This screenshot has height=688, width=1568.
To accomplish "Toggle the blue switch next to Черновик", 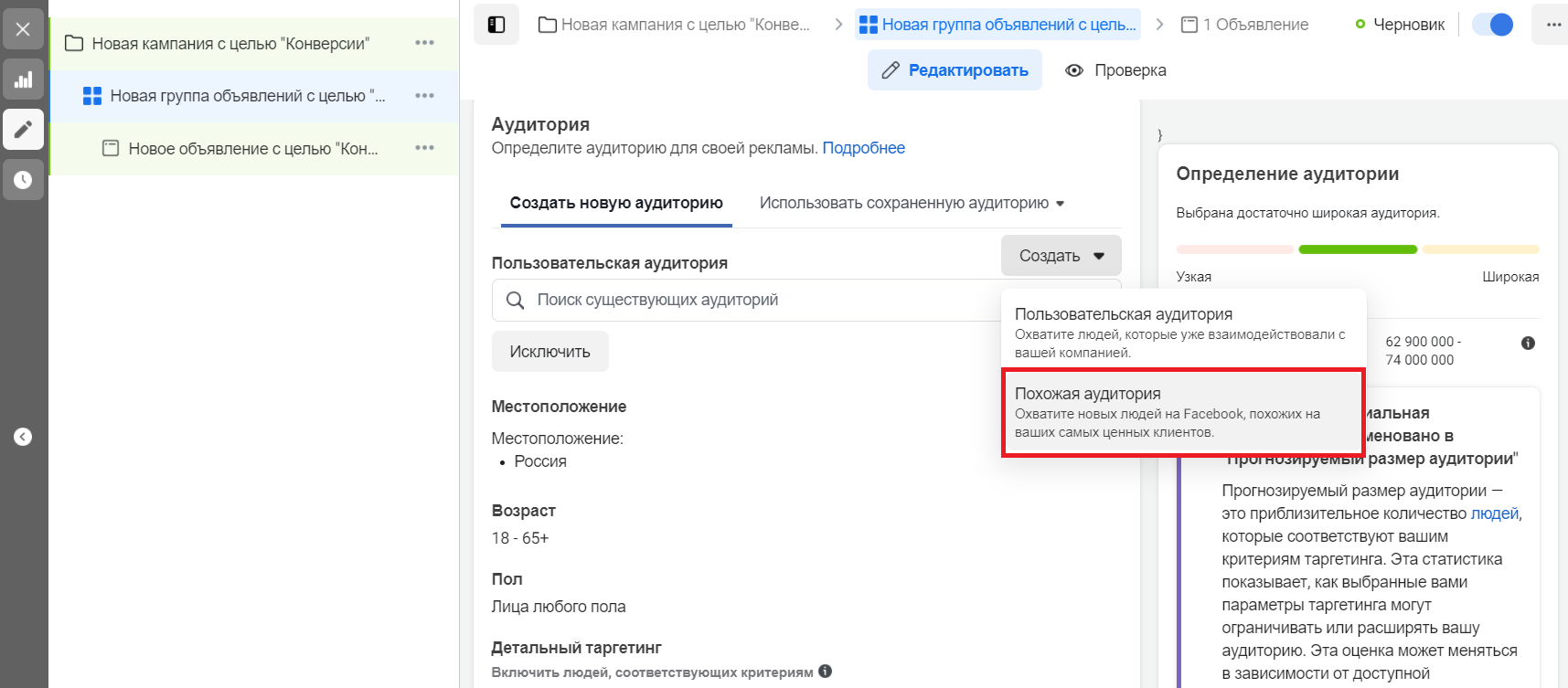I will 1492,25.
